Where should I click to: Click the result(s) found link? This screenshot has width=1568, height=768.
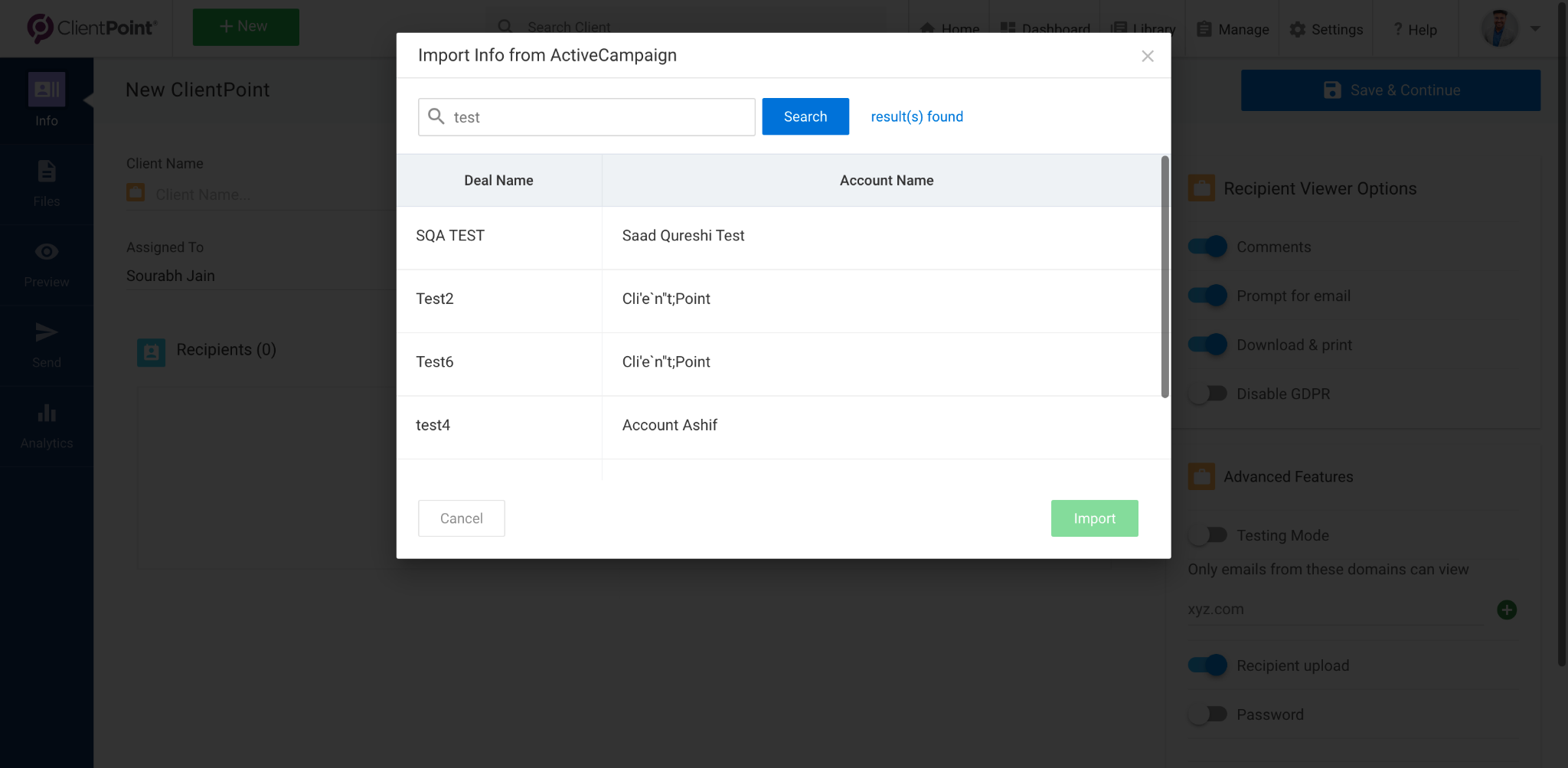click(x=917, y=116)
